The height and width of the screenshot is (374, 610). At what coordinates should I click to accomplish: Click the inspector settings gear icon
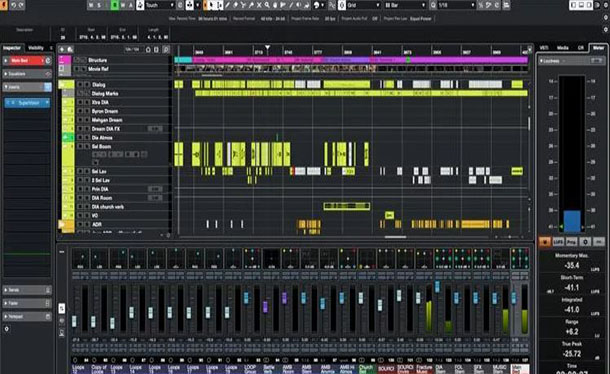(x=6, y=329)
